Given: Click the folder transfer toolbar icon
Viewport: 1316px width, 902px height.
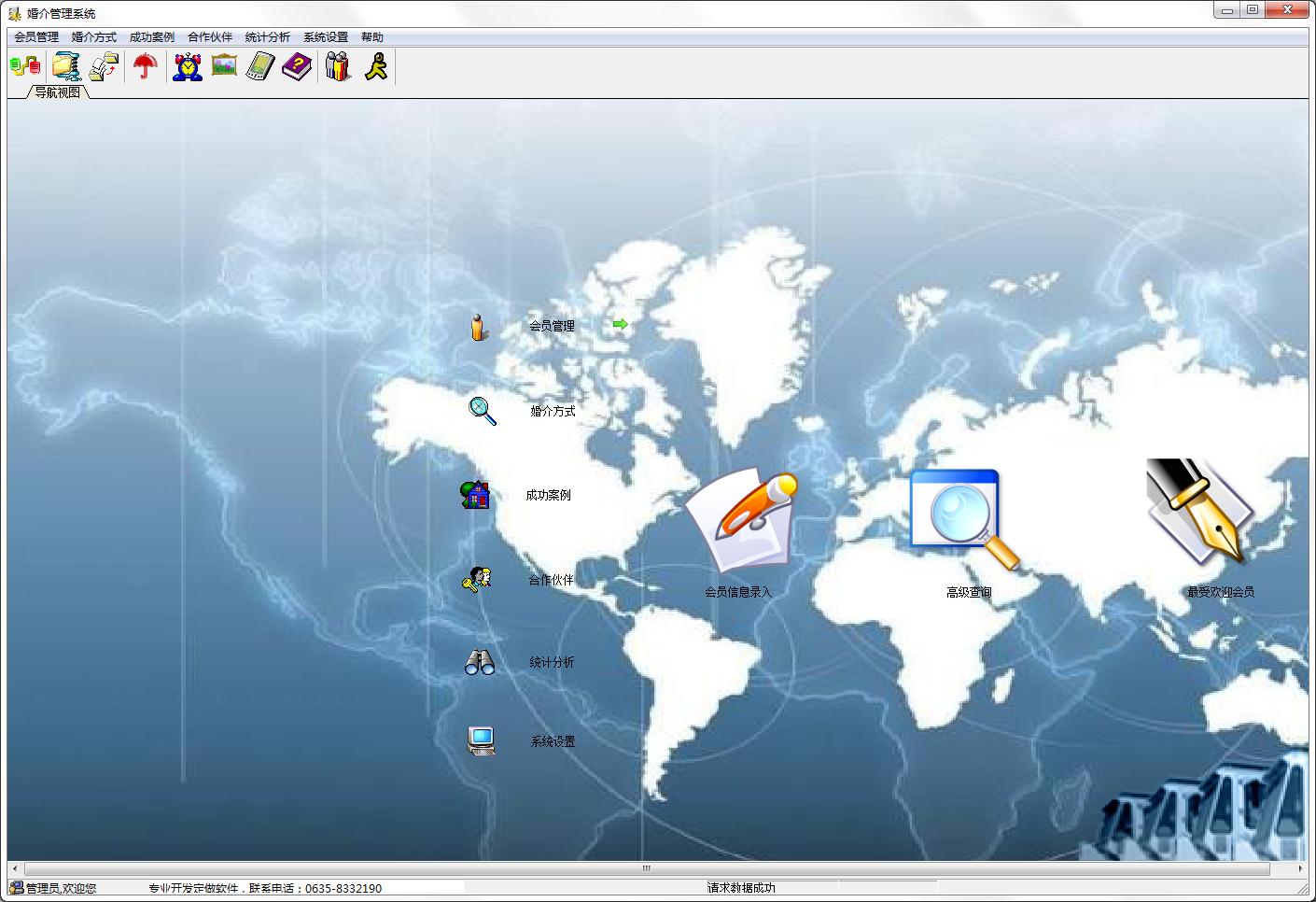Looking at the screenshot, I should pos(104,66).
